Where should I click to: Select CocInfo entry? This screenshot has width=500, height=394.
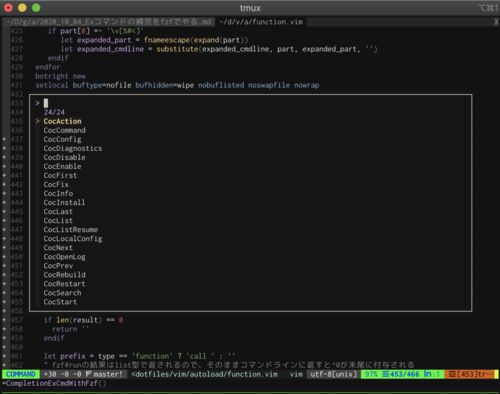(58, 193)
